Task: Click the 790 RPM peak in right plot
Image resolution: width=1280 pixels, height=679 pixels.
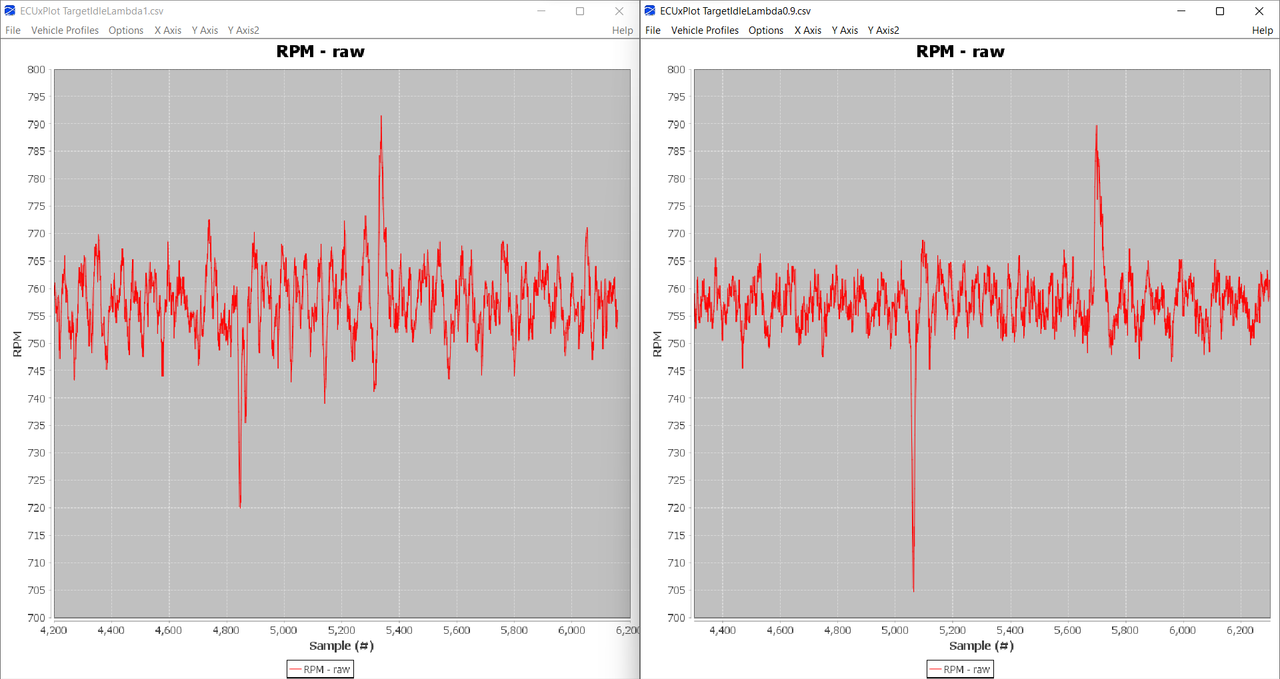Action: pyautogui.click(x=1096, y=127)
